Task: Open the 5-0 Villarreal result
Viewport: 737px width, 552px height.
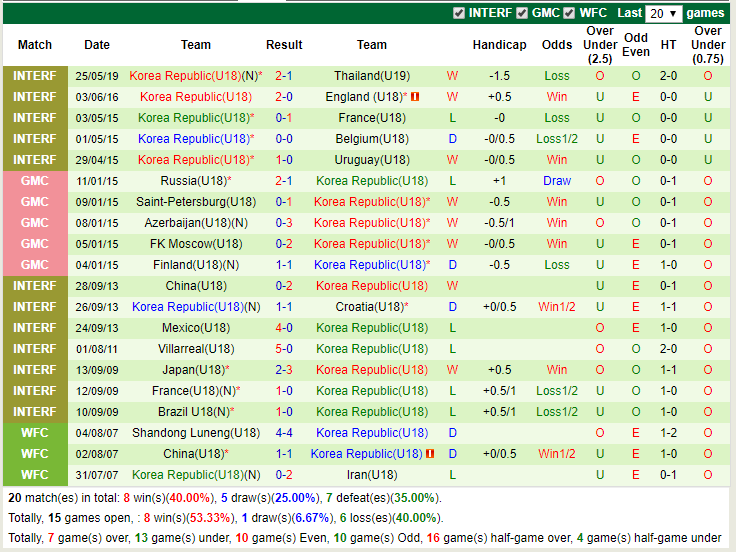Action: coord(284,349)
